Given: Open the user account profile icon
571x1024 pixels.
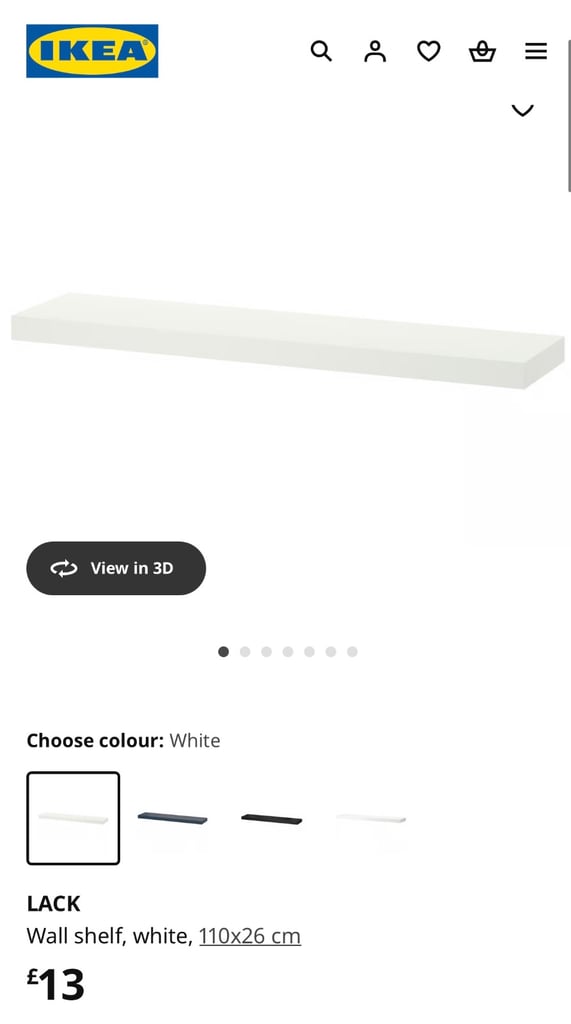Looking at the screenshot, I should point(375,51).
